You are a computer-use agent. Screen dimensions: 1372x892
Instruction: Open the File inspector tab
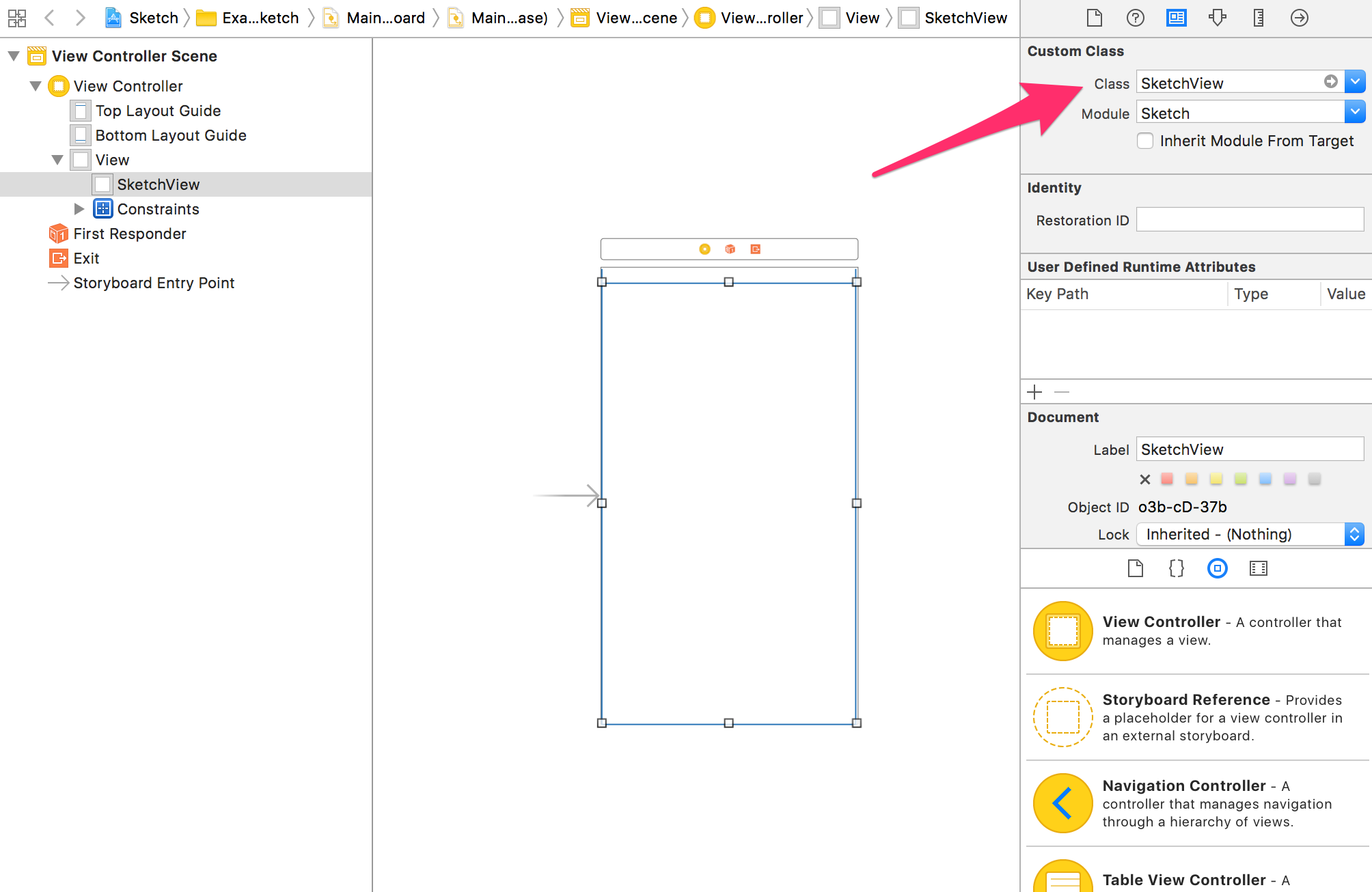(x=1094, y=18)
